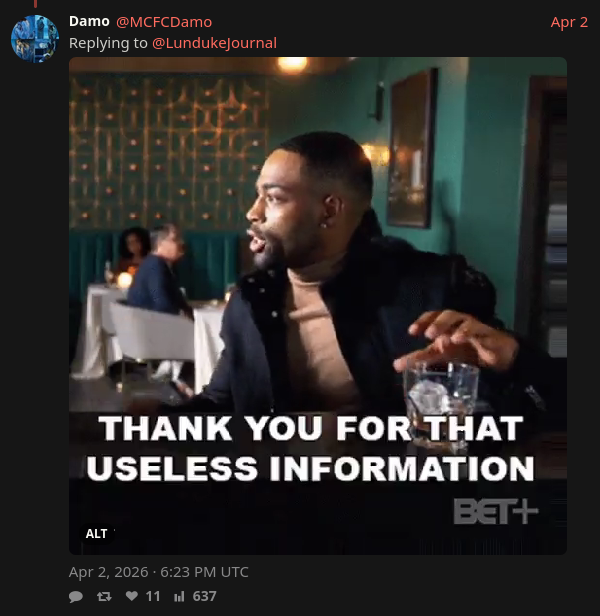Click the 'THANK YOU FOR THAT' caption text

(312, 428)
